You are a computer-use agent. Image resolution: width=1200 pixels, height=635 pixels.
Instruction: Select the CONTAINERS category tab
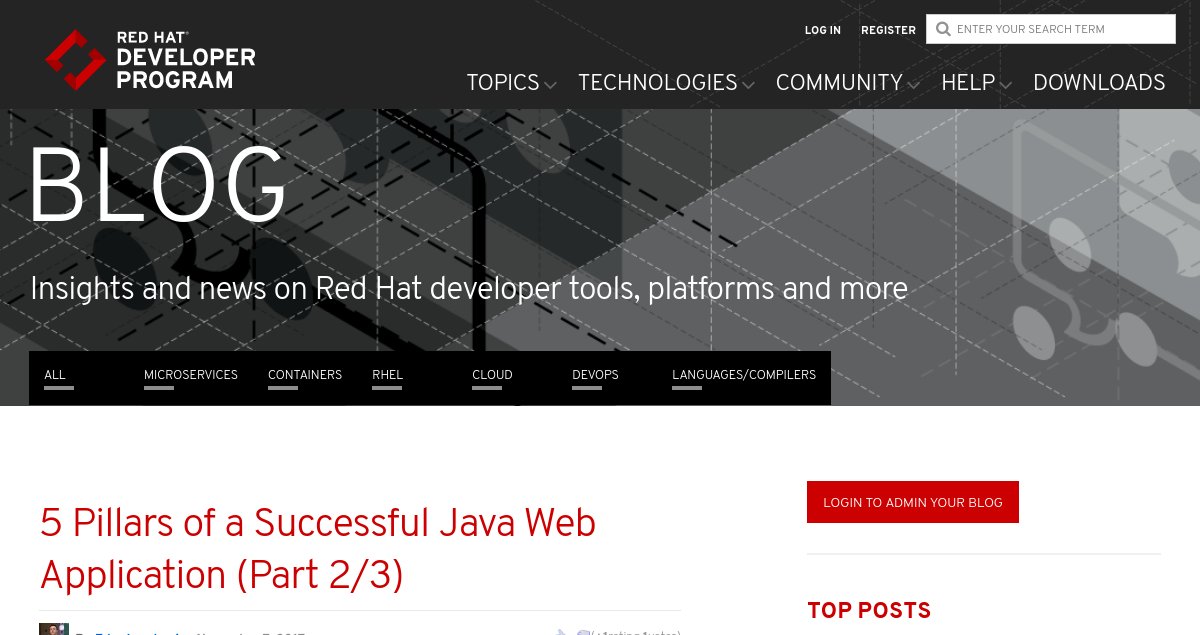[305, 375]
